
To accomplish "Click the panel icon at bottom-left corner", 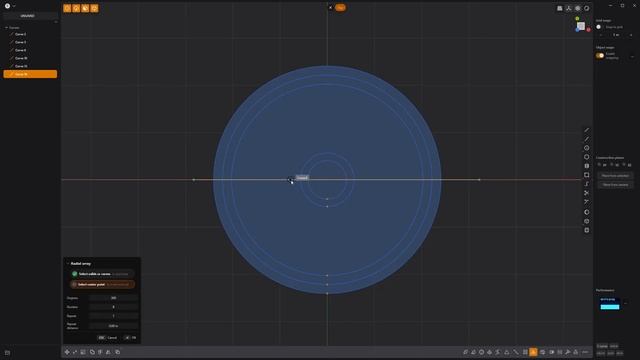I will (7, 353).
